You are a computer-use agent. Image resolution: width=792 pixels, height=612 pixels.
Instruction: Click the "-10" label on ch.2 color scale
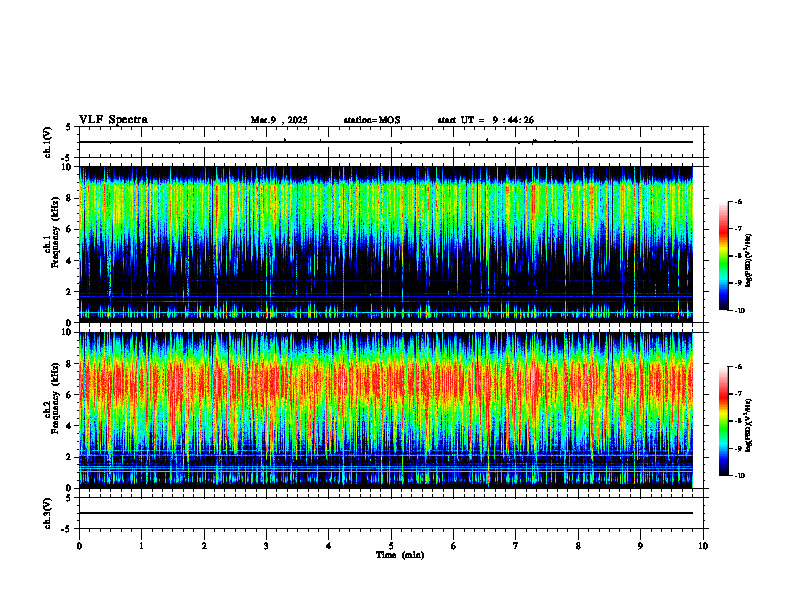[739, 476]
